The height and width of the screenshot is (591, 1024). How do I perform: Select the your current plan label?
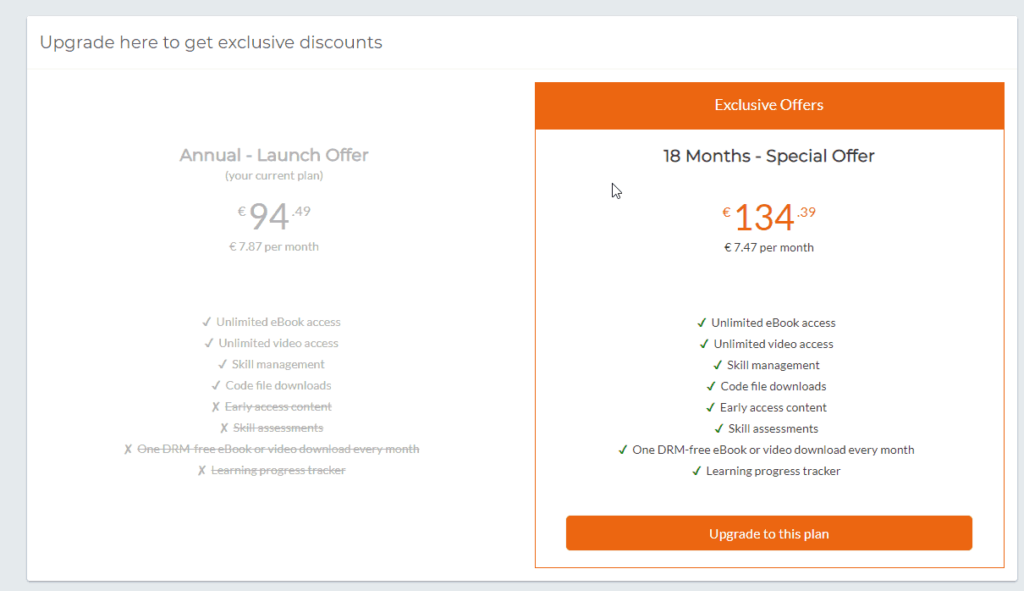click(x=274, y=175)
